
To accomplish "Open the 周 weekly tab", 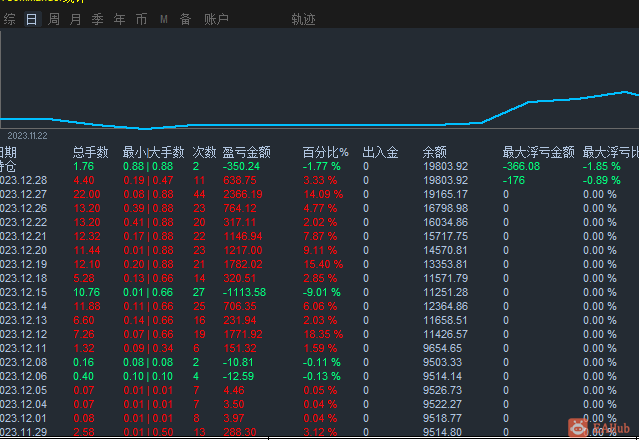I will 54,19.
